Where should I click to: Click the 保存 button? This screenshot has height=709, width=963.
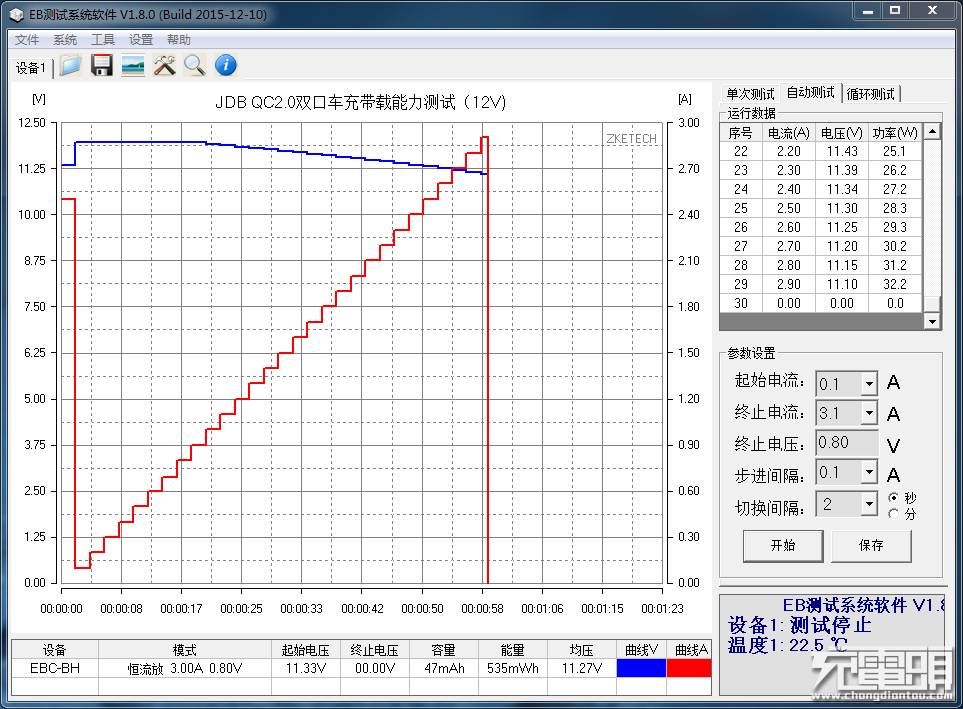pyautogui.click(x=871, y=546)
